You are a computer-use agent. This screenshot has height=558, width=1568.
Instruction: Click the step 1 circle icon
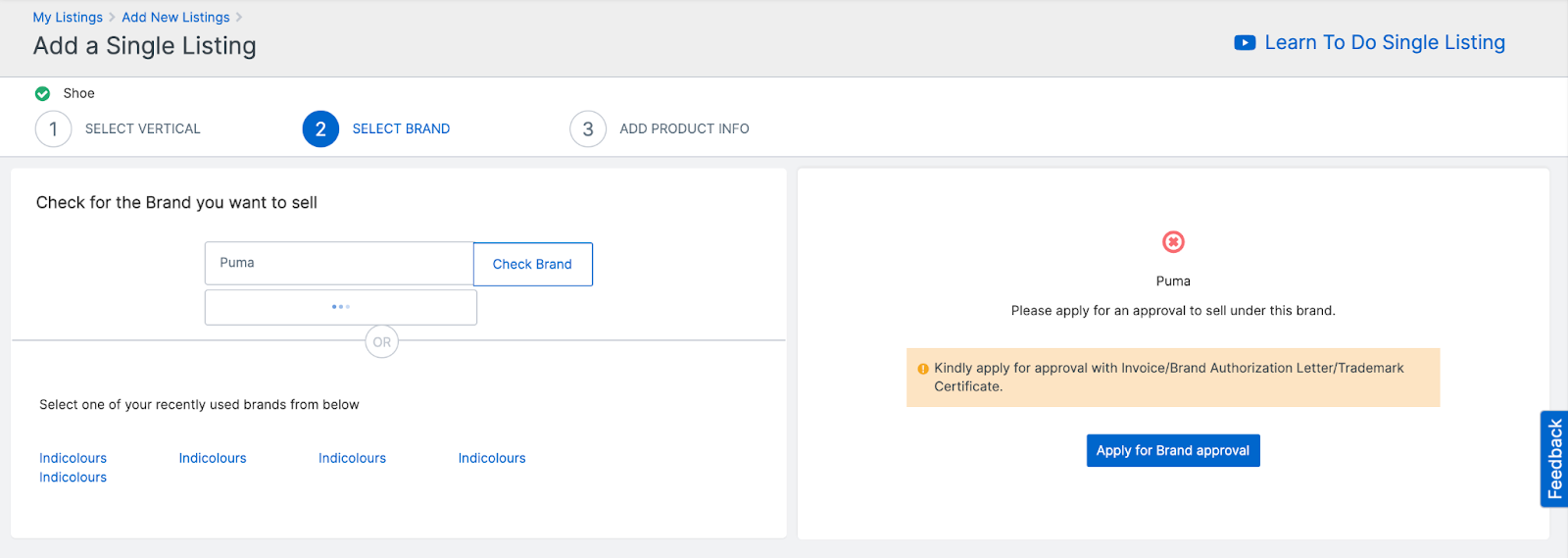(53, 129)
